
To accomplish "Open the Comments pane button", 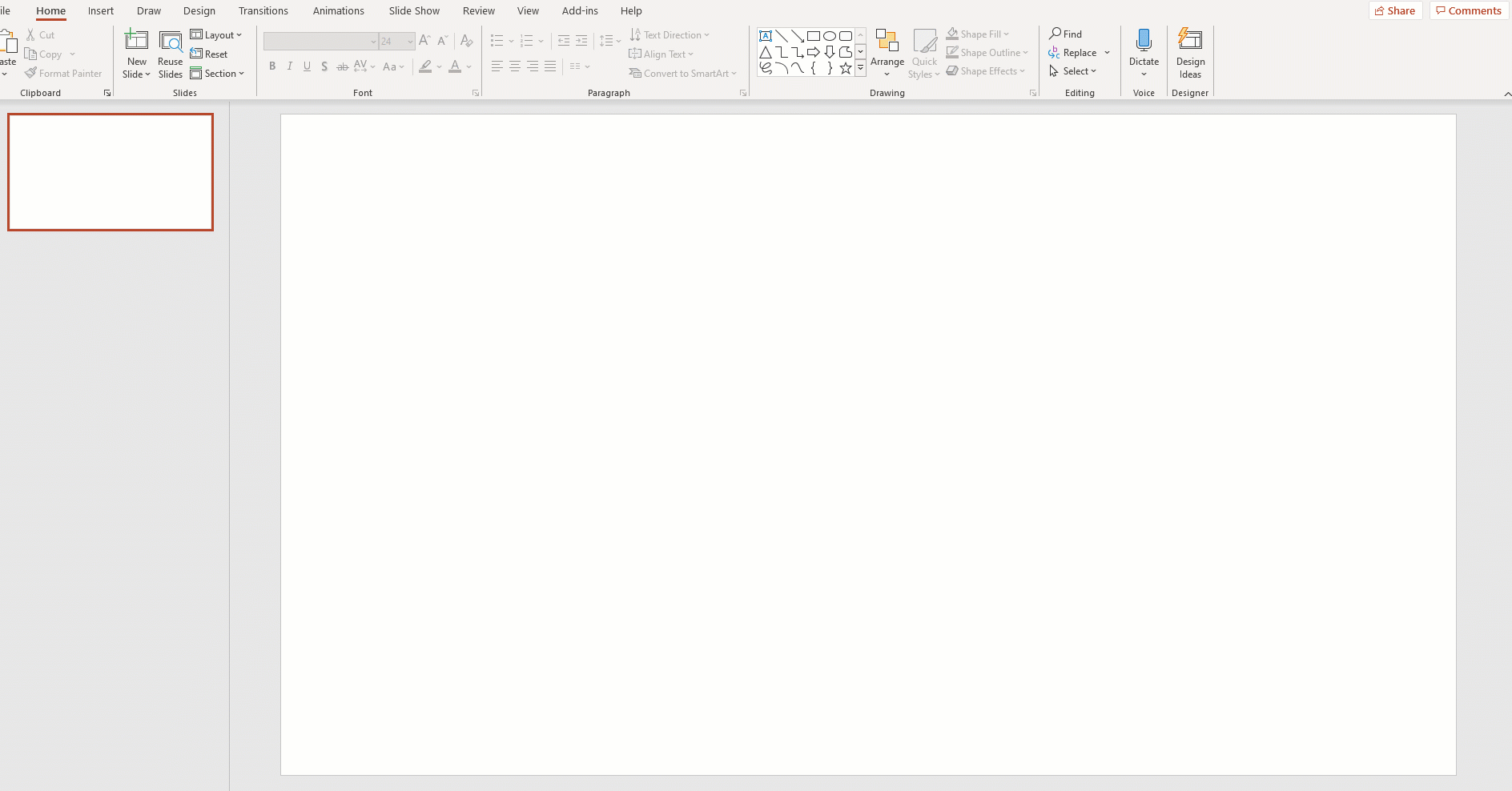I will tap(1469, 11).
